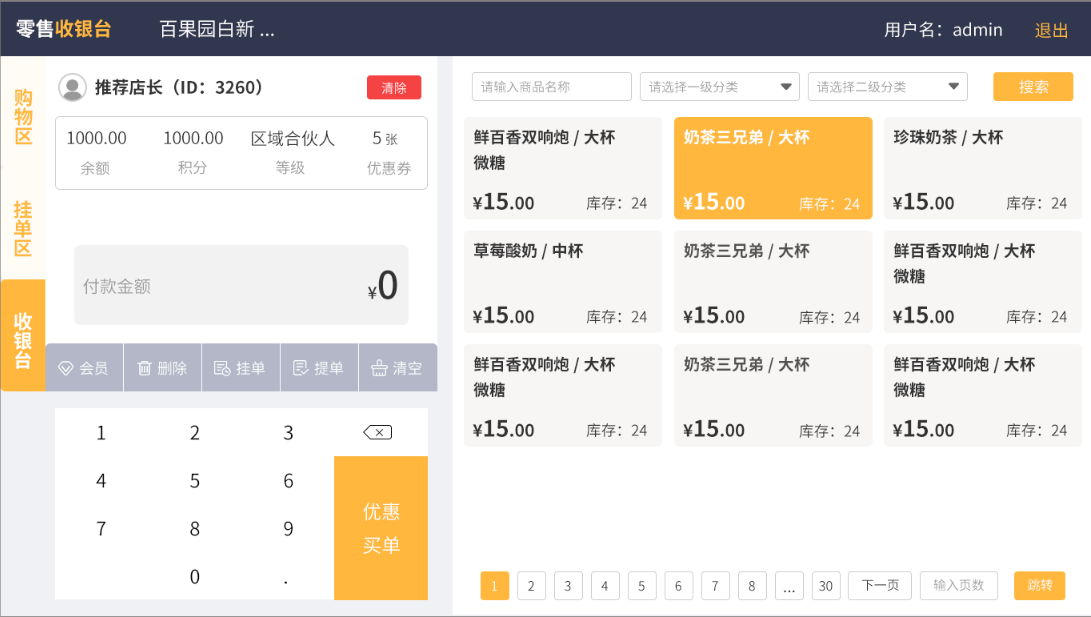Click the 会员 member diamond icon
This screenshot has height=617, width=1091.
coord(66,368)
